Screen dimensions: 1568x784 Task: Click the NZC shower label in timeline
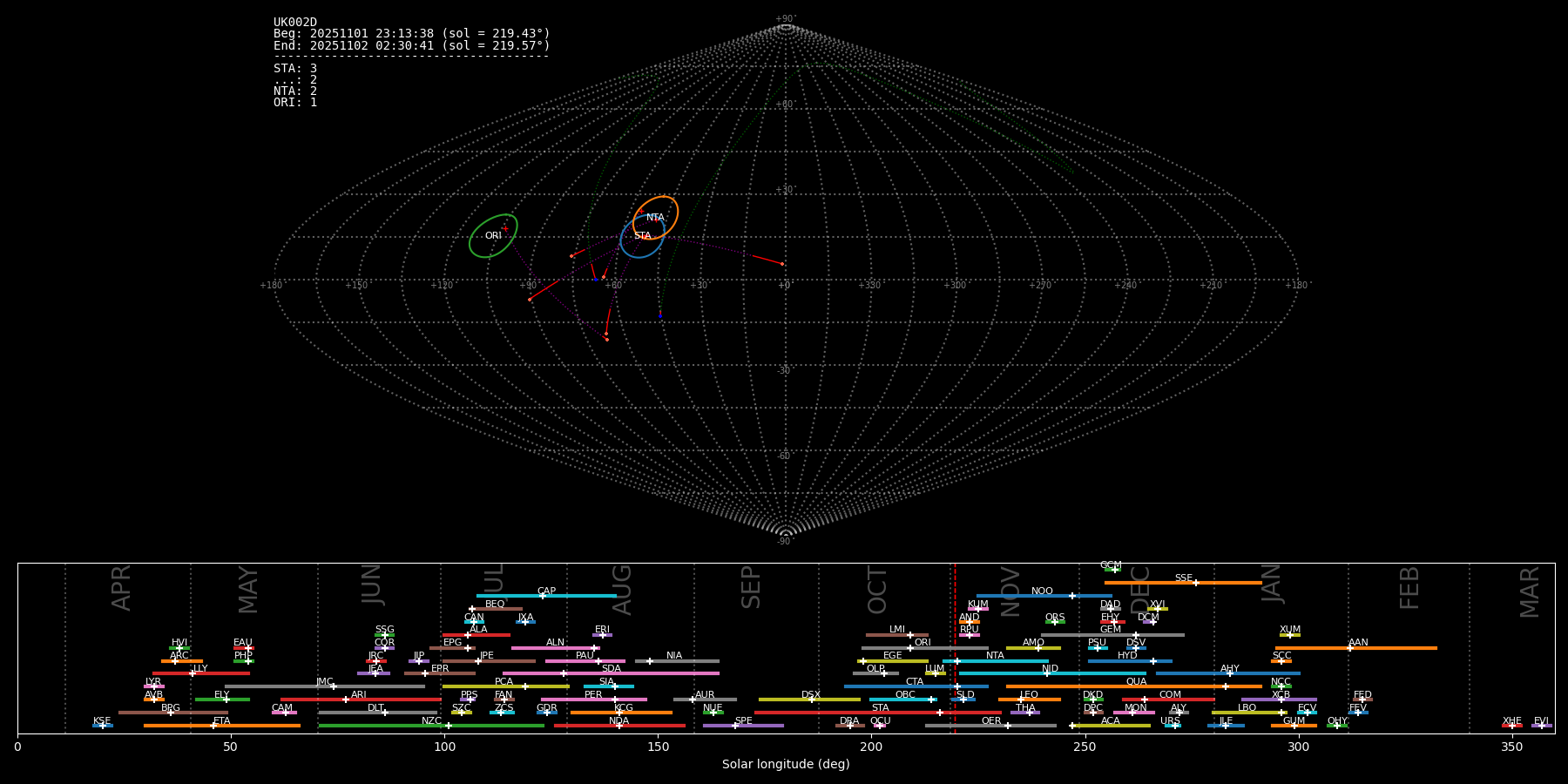click(431, 721)
